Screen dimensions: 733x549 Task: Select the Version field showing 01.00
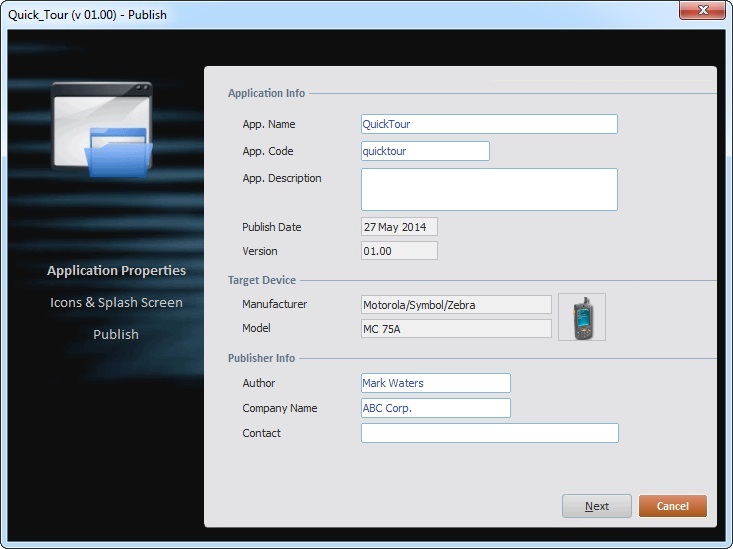(399, 251)
